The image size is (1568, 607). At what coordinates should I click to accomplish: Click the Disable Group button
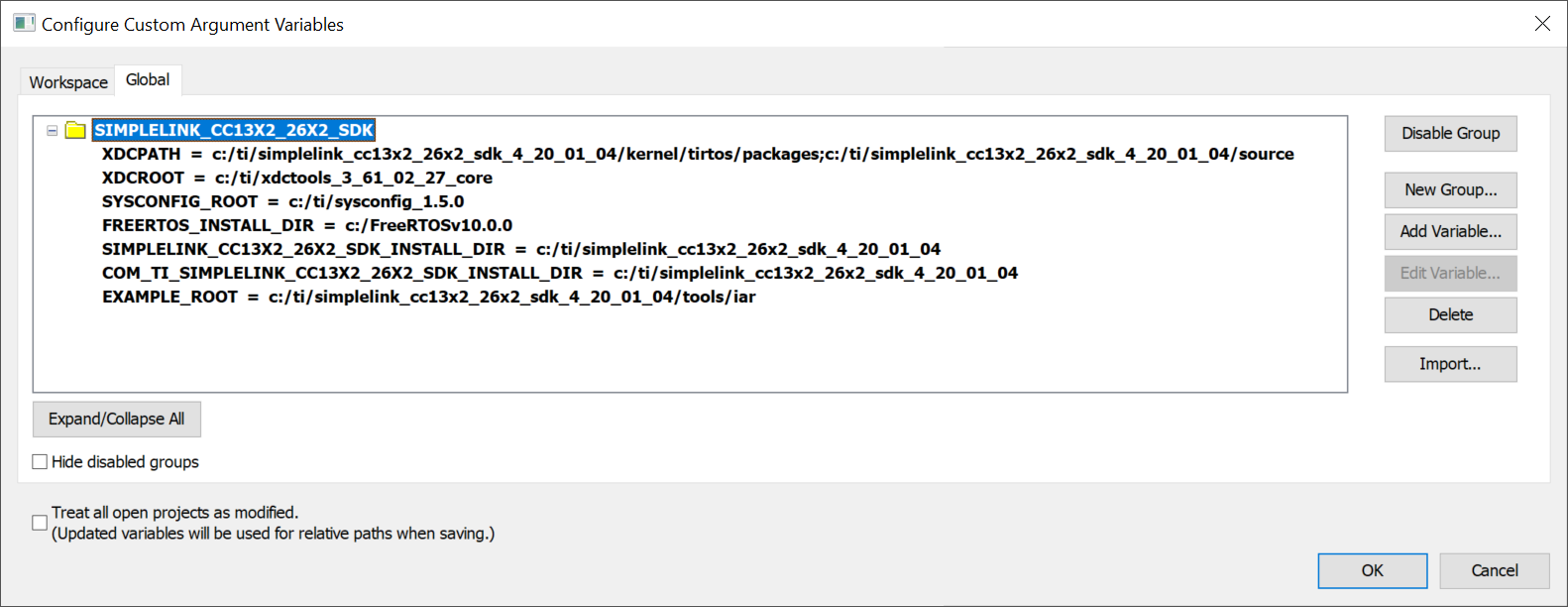[x=1450, y=133]
